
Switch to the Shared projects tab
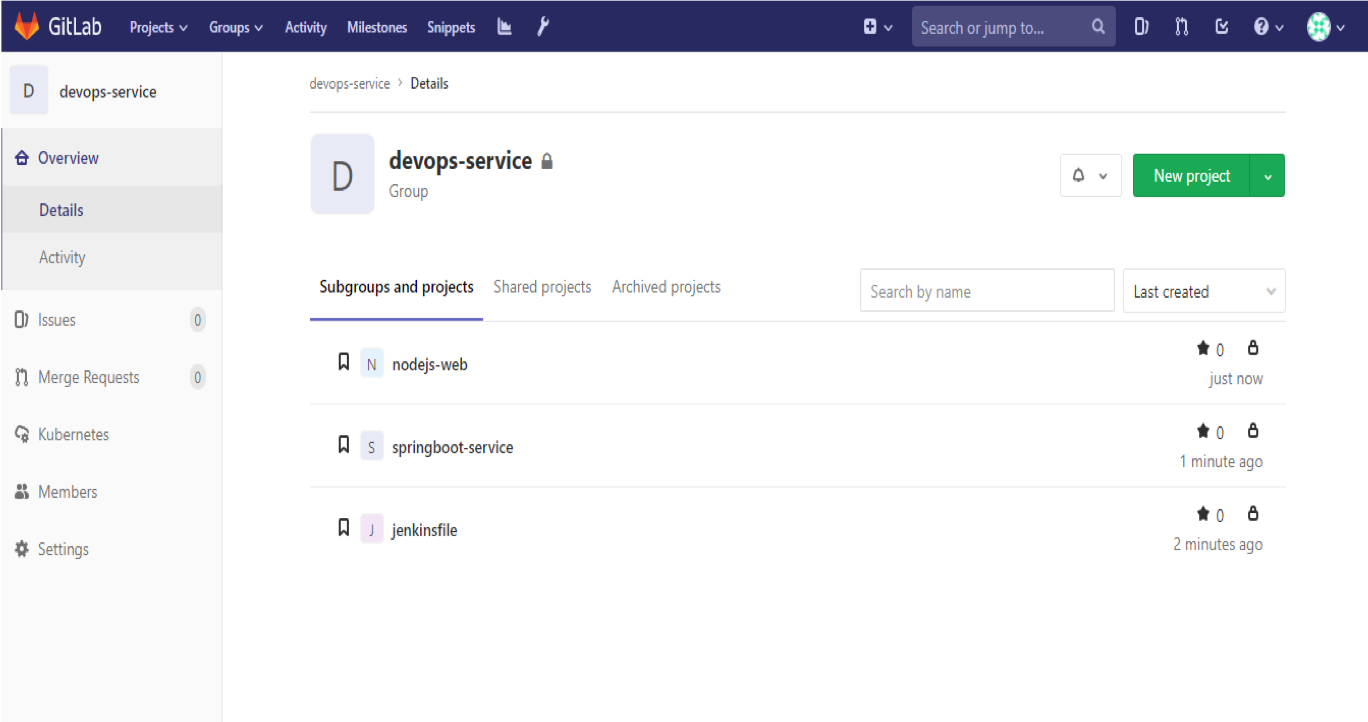pos(542,287)
